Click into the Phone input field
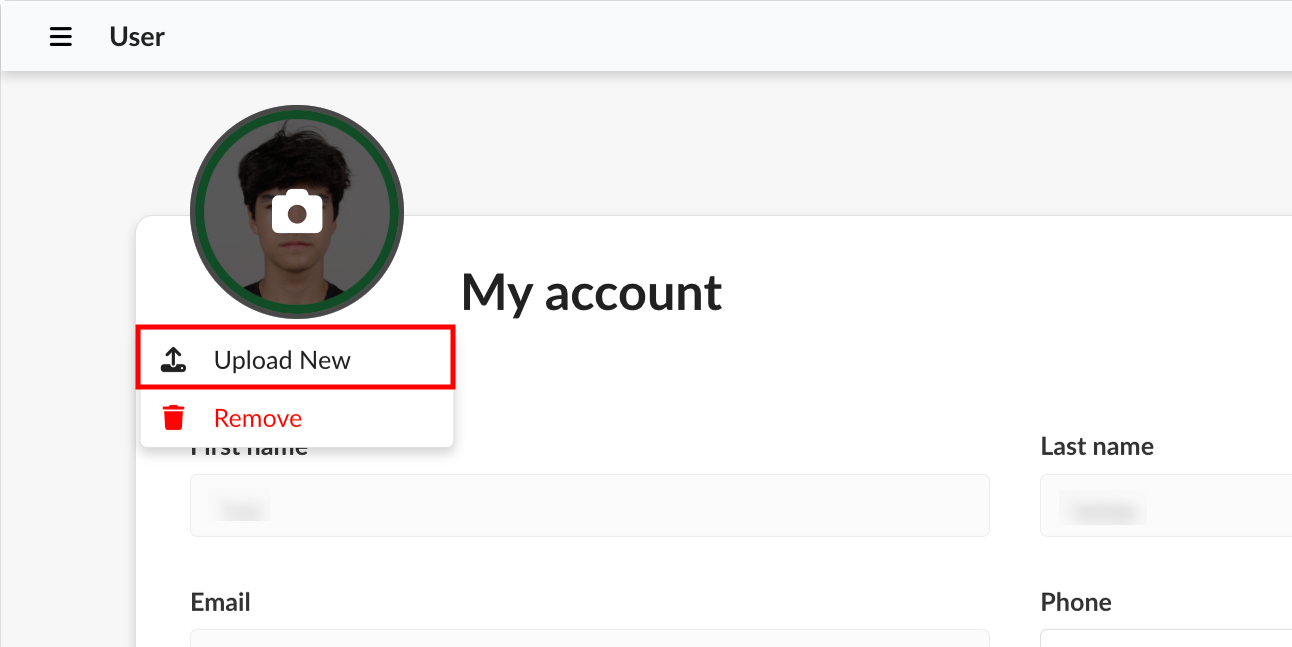Viewport: 1292px width, 647px height. click(x=1166, y=638)
